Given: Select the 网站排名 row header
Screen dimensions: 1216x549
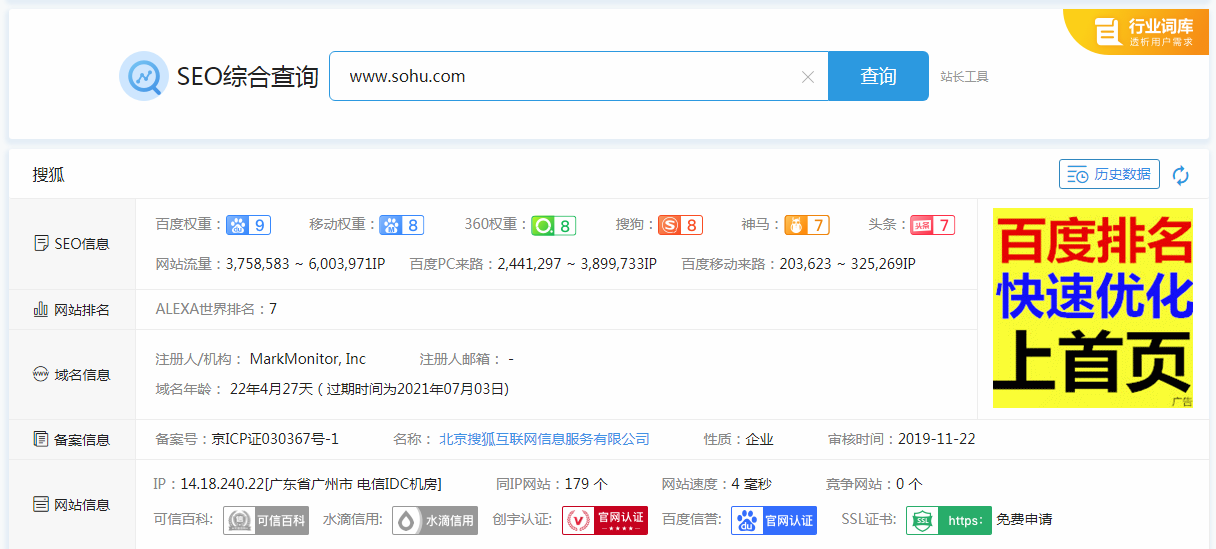Looking at the screenshot, I should tap(72, 310).
